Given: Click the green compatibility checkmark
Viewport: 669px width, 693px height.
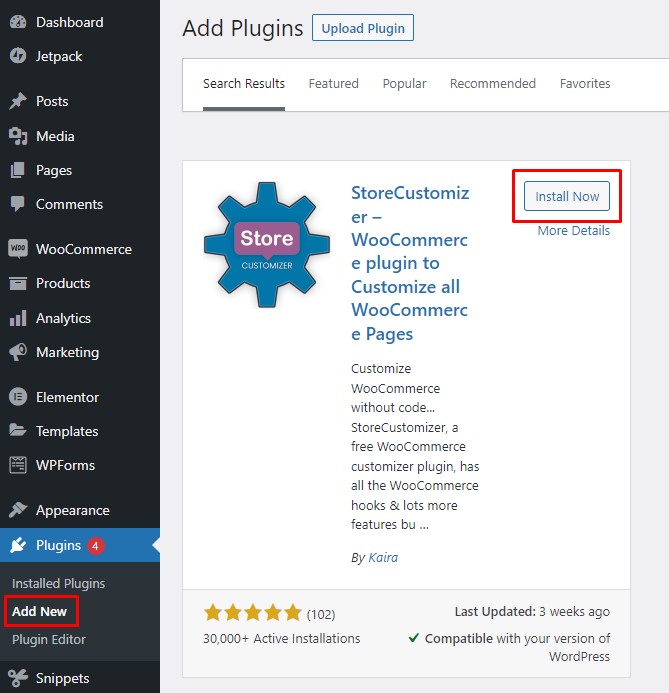Looking at the screenshot, I should (x=414, y=638).
